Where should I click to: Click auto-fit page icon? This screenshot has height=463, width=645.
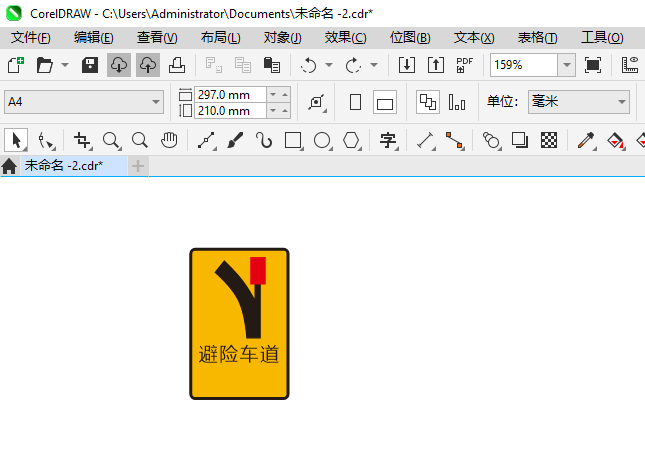(317, 102)
